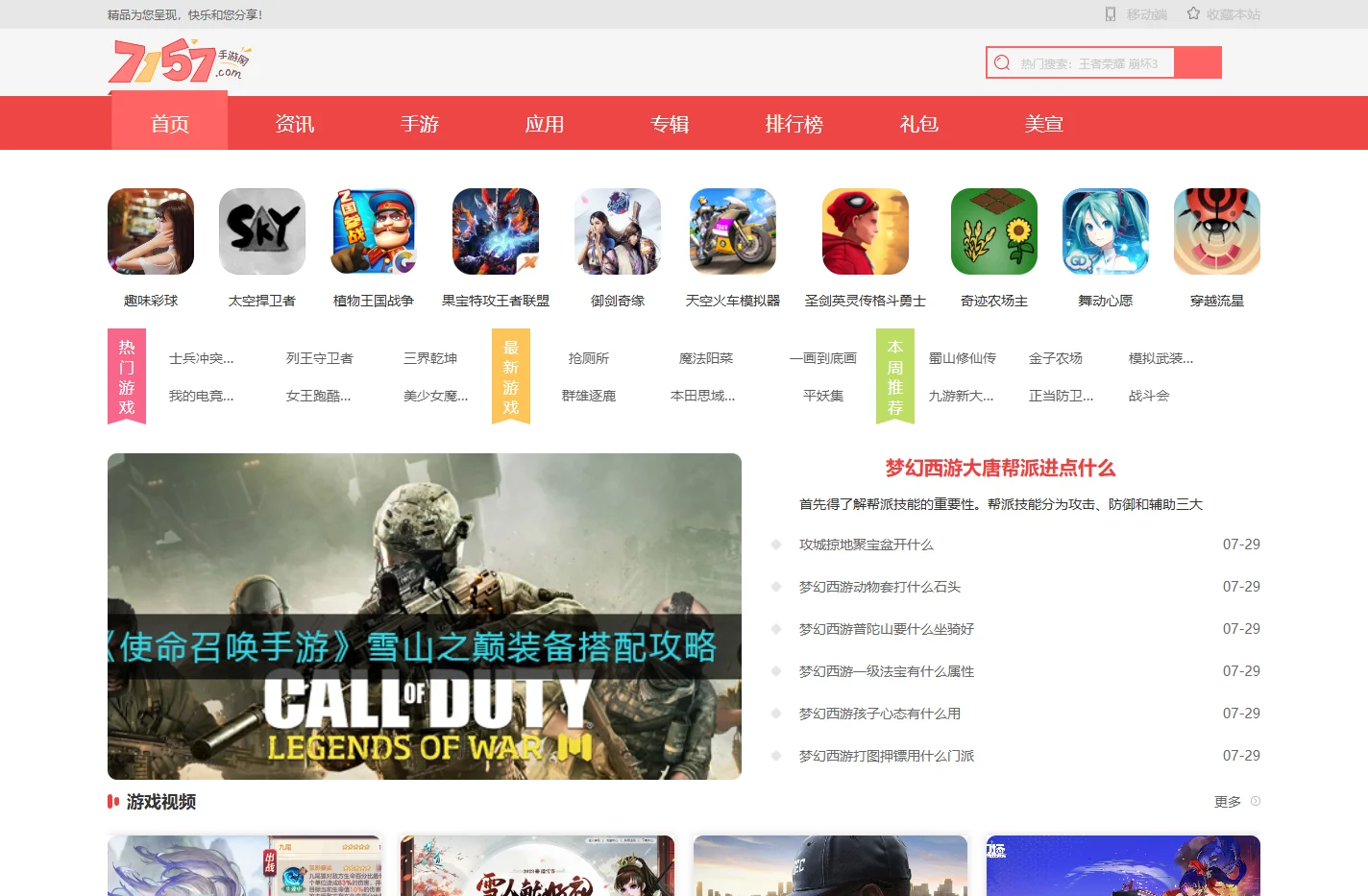Screen dimensions: 1368x896
Task: Click 更多 in the 游戏视频 section
Action: pos(1228,802)
